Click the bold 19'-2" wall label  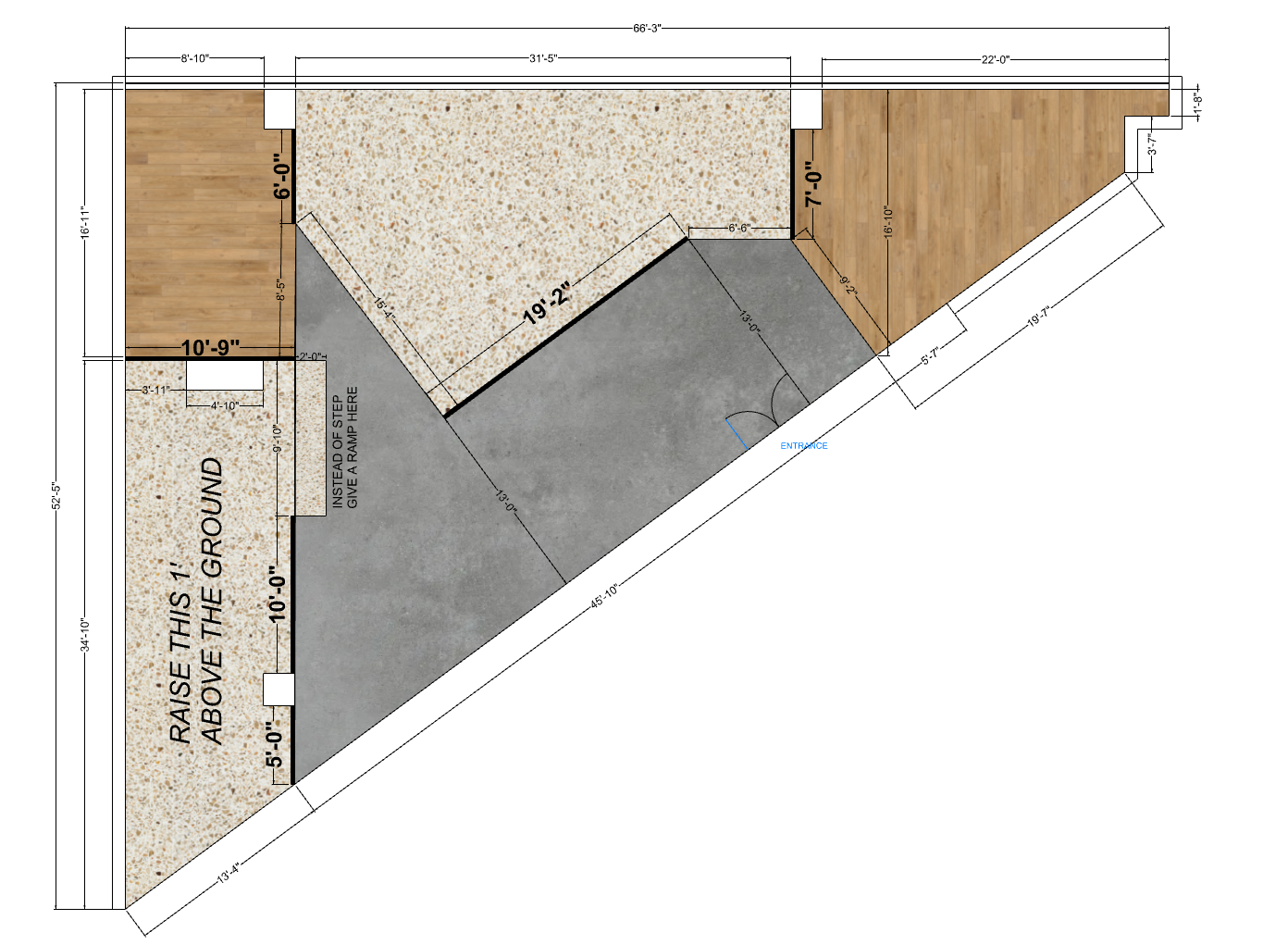click(548, 305)
